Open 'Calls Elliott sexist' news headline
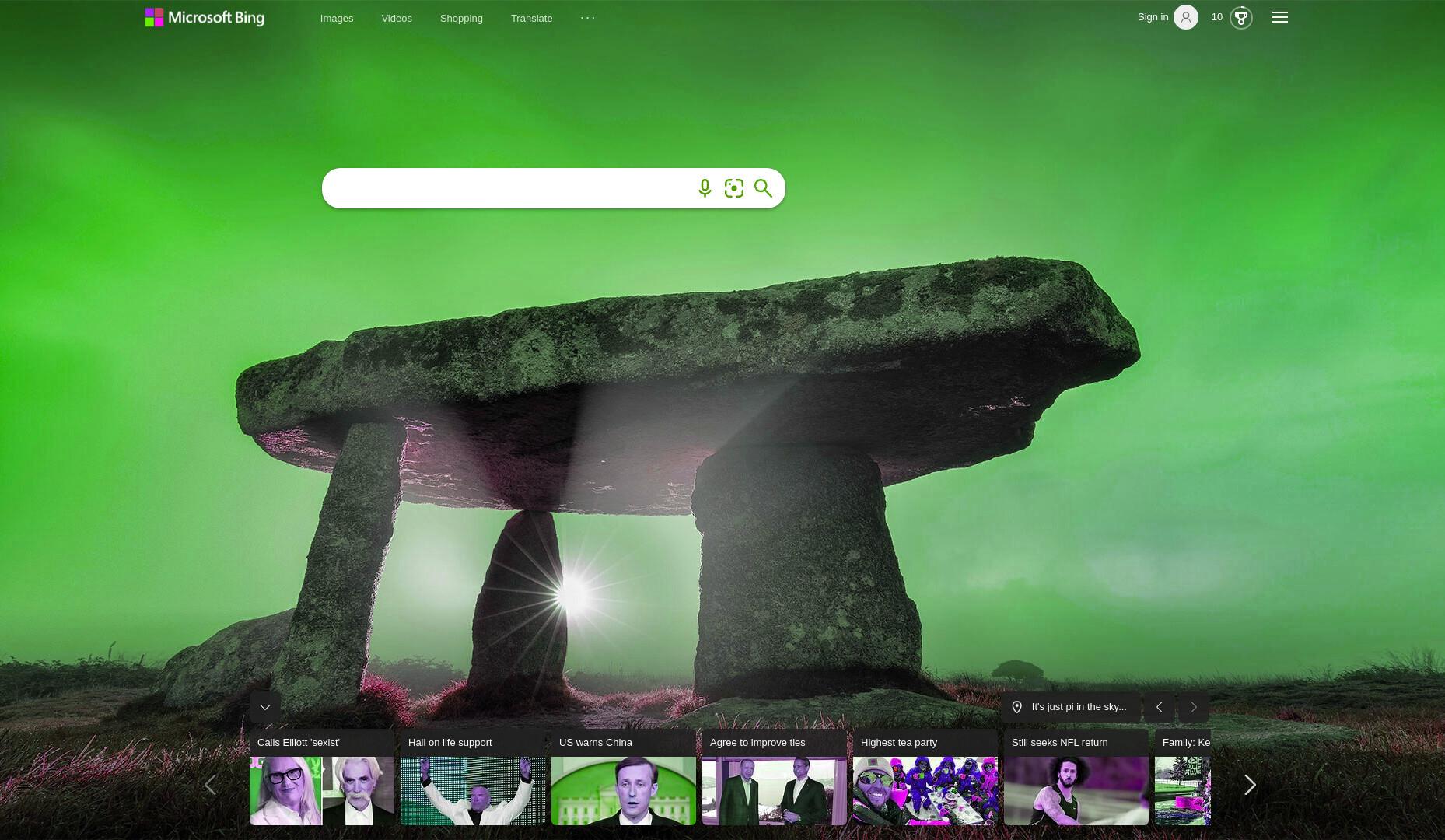Viewport: 1445px width, 840px height. [299, 743]
